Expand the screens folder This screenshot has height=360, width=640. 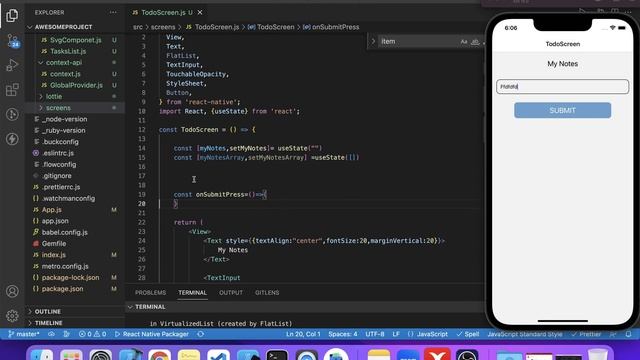coord(58,108)
